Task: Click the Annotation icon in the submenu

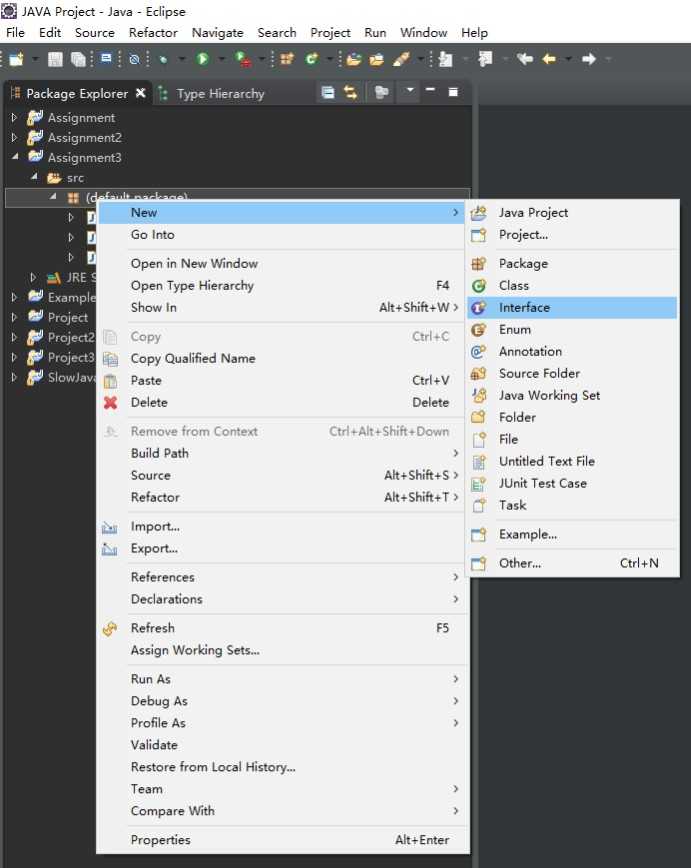Action: point(478,352)
